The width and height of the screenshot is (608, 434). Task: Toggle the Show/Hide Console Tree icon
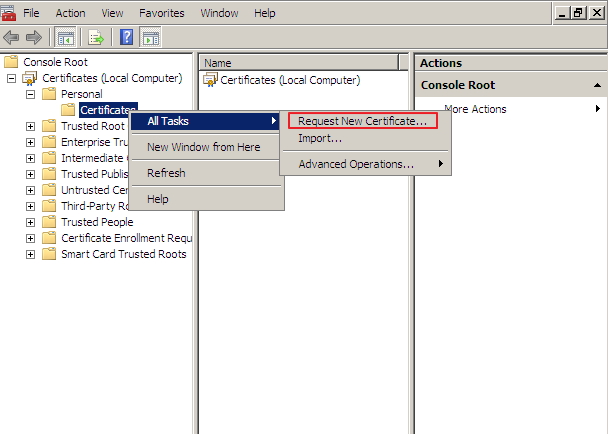[65, 38]
